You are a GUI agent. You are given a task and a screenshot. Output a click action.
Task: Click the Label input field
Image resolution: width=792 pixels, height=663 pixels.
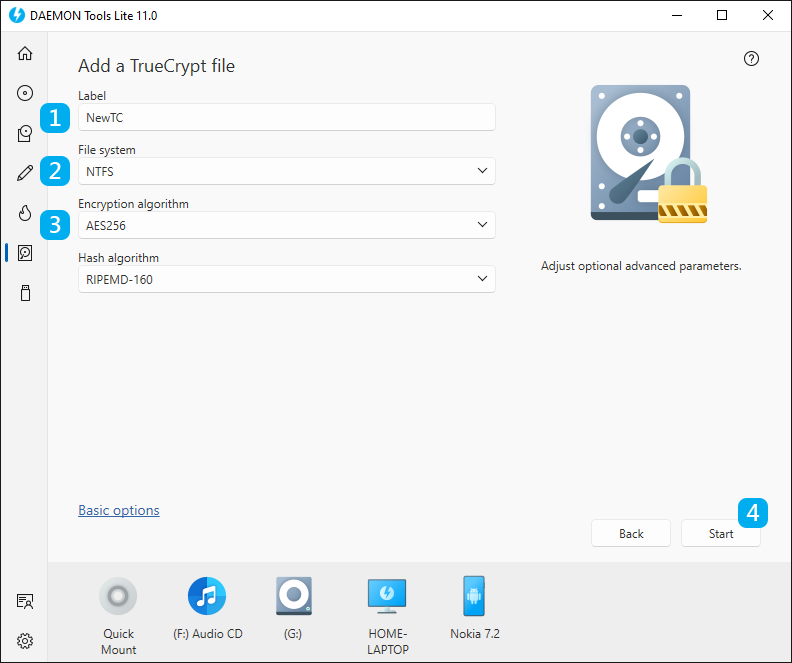(287, 117)
